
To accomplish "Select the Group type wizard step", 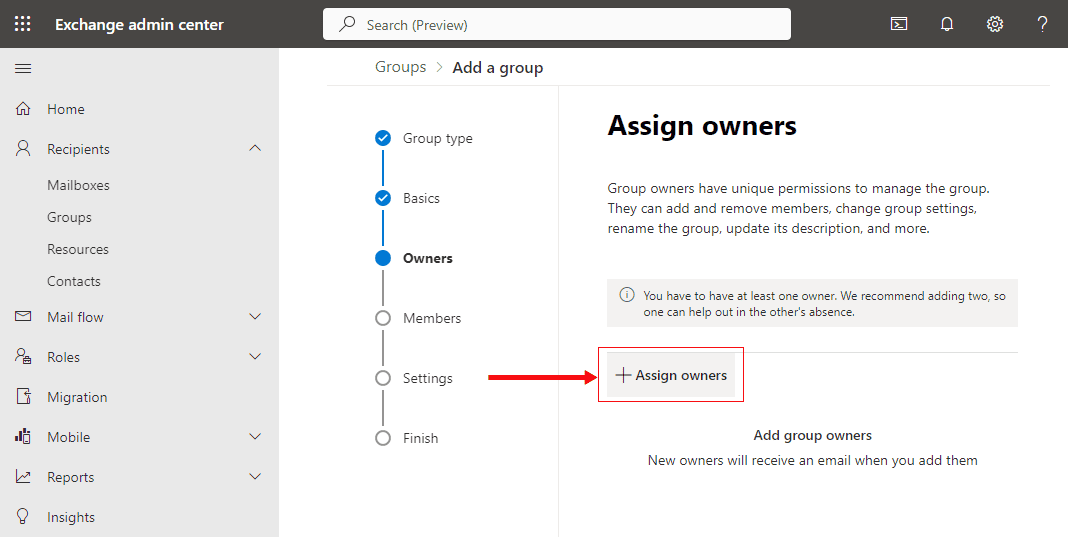I will coord(437,138).
